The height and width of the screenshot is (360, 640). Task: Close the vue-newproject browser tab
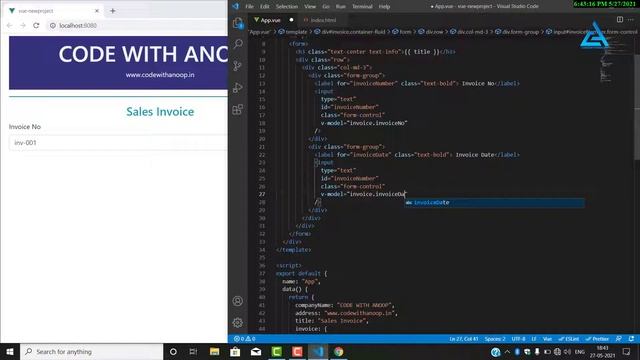(x=97, y=11)
